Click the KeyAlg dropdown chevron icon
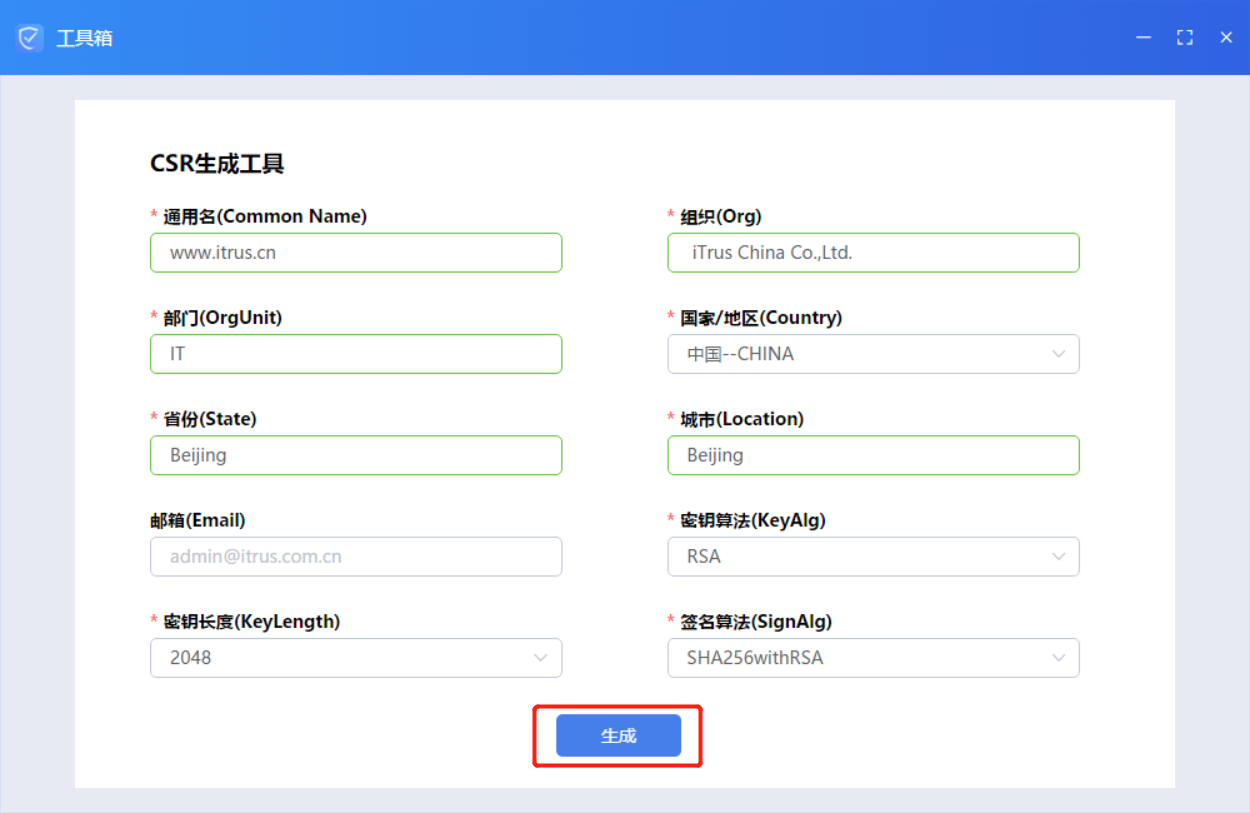 [x=1058, y=556]
